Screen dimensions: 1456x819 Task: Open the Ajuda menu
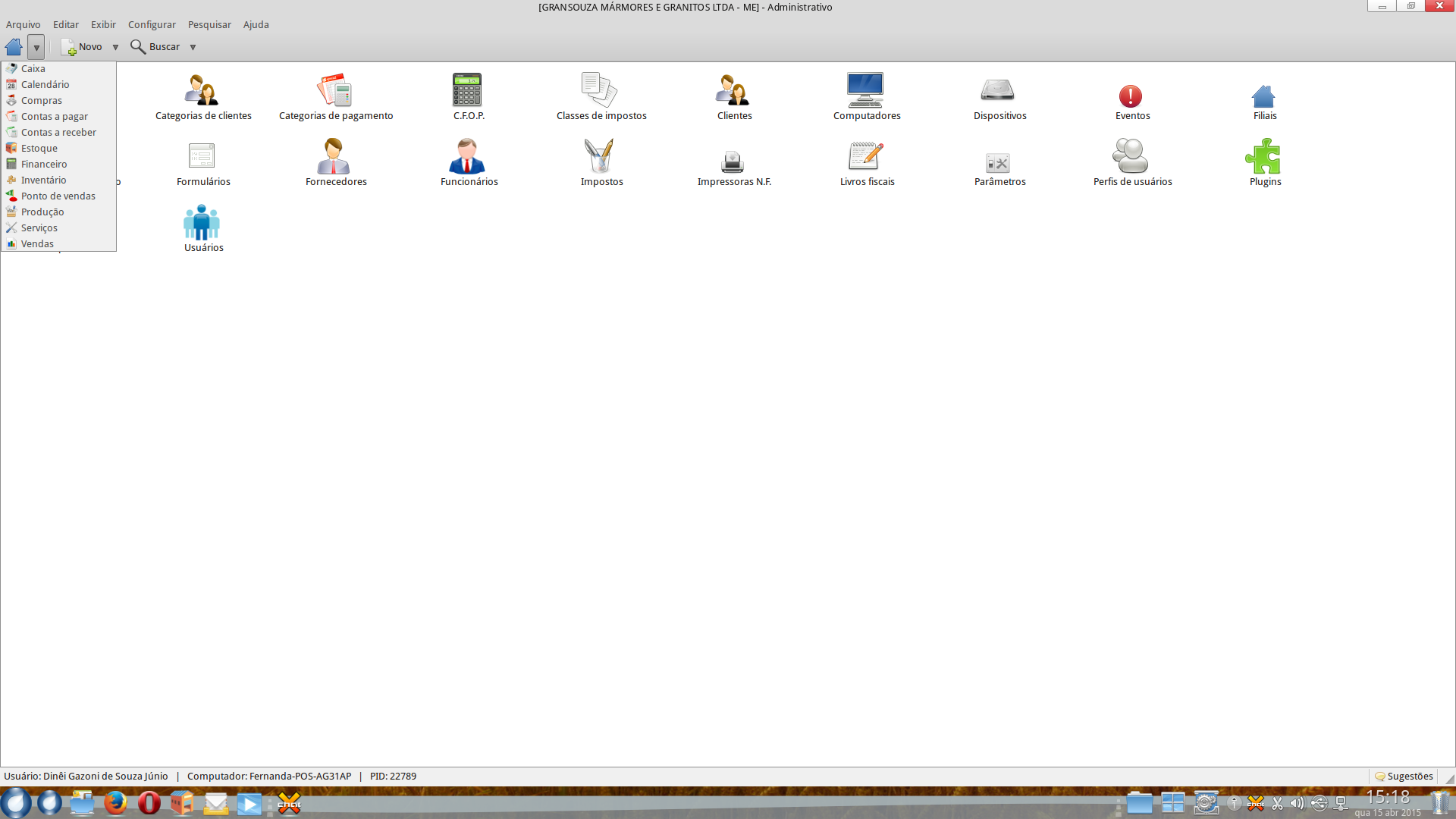tap(256, 24)
